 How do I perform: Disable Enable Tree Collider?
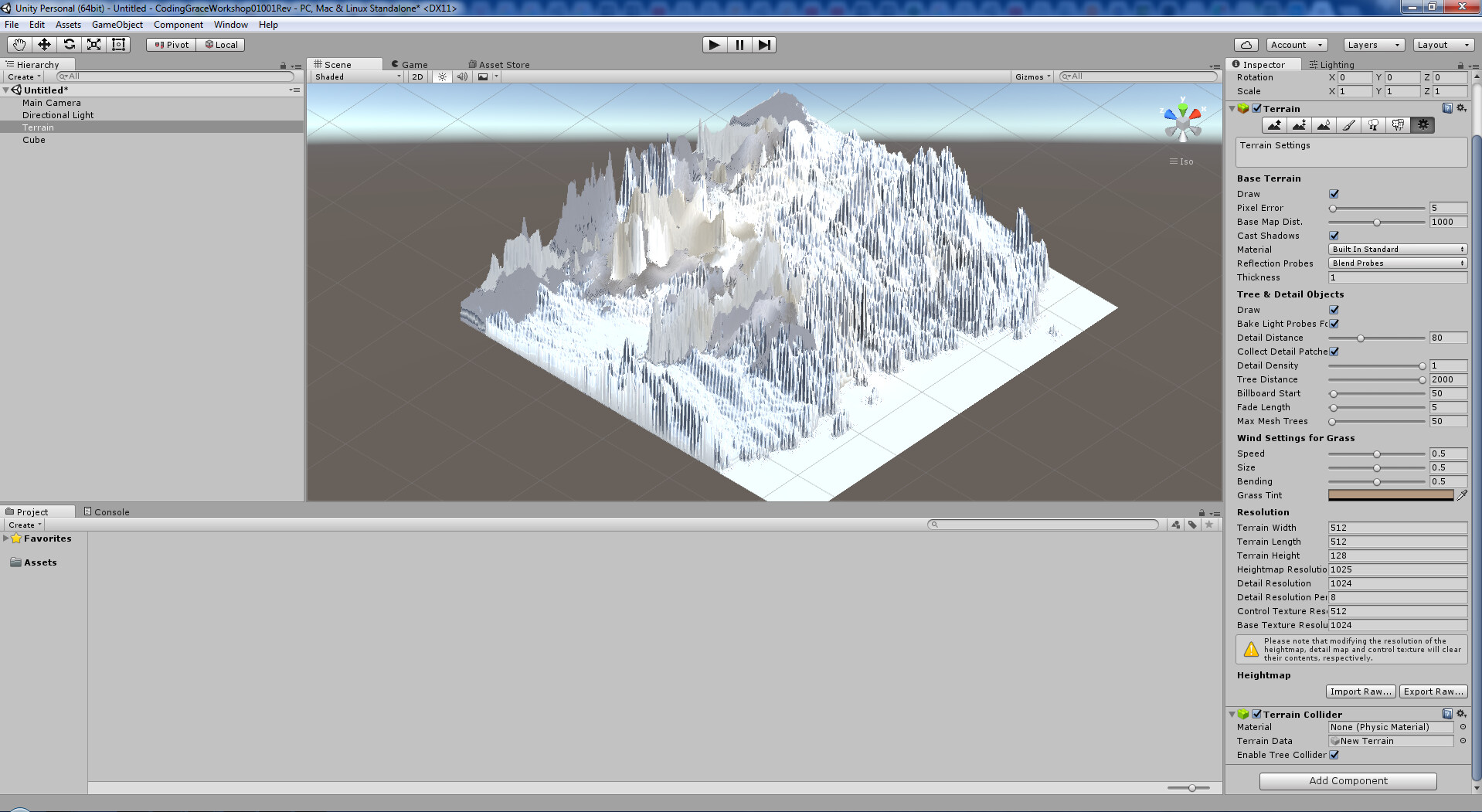1334,755
